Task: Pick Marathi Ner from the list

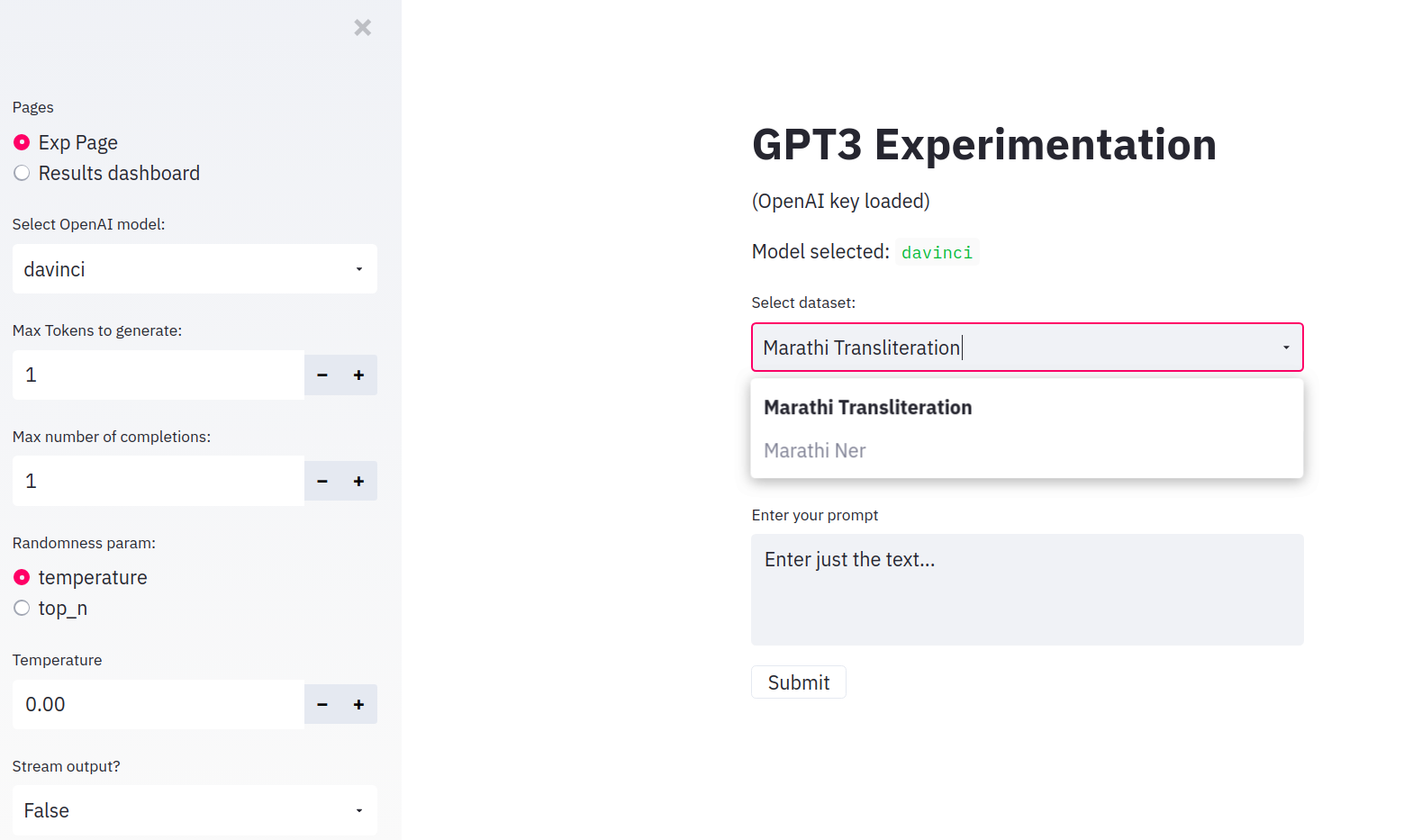Action: click(x=1027, y=450)
